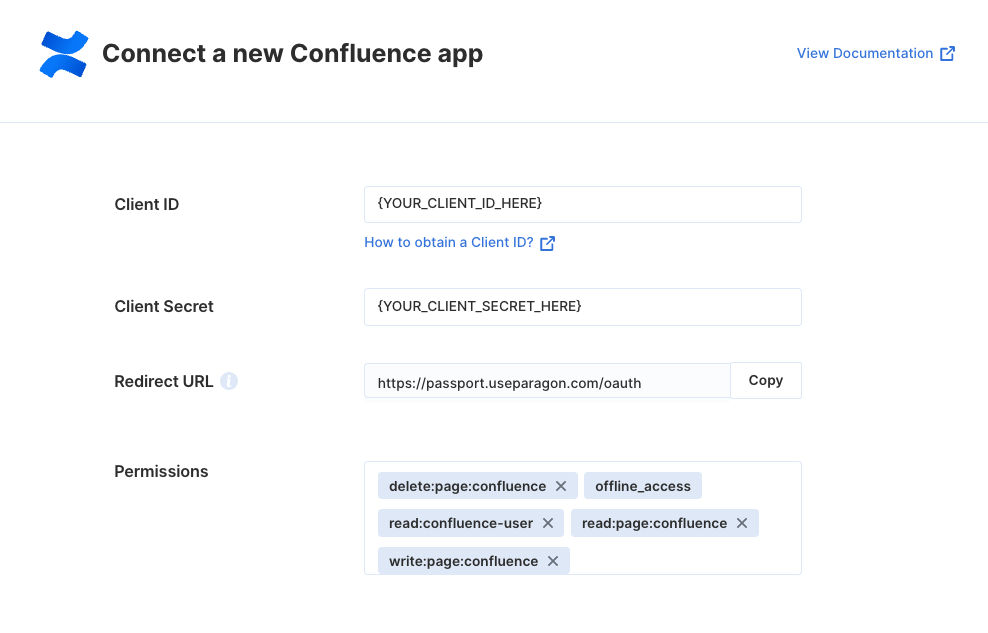Open View Documentation link
This screenshot has width=988, height=633.
[x=865, y=54]
